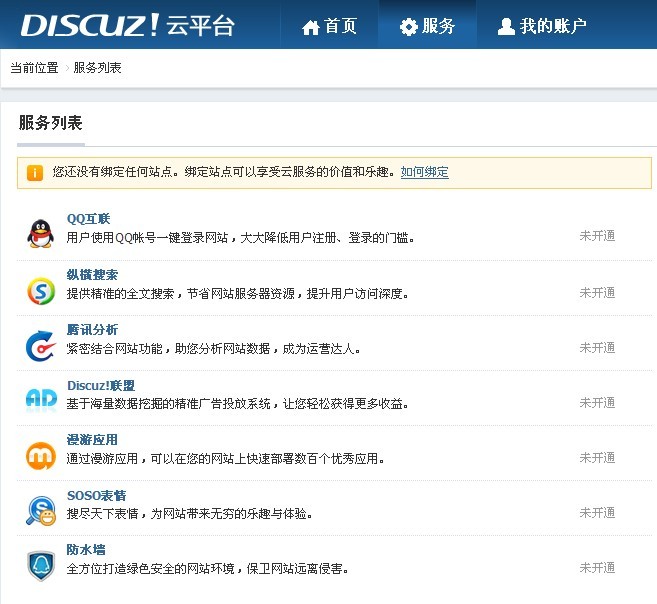Click the 腾讯分析 icon
This screenshot has width=657, height=604.
pos(41,346)
